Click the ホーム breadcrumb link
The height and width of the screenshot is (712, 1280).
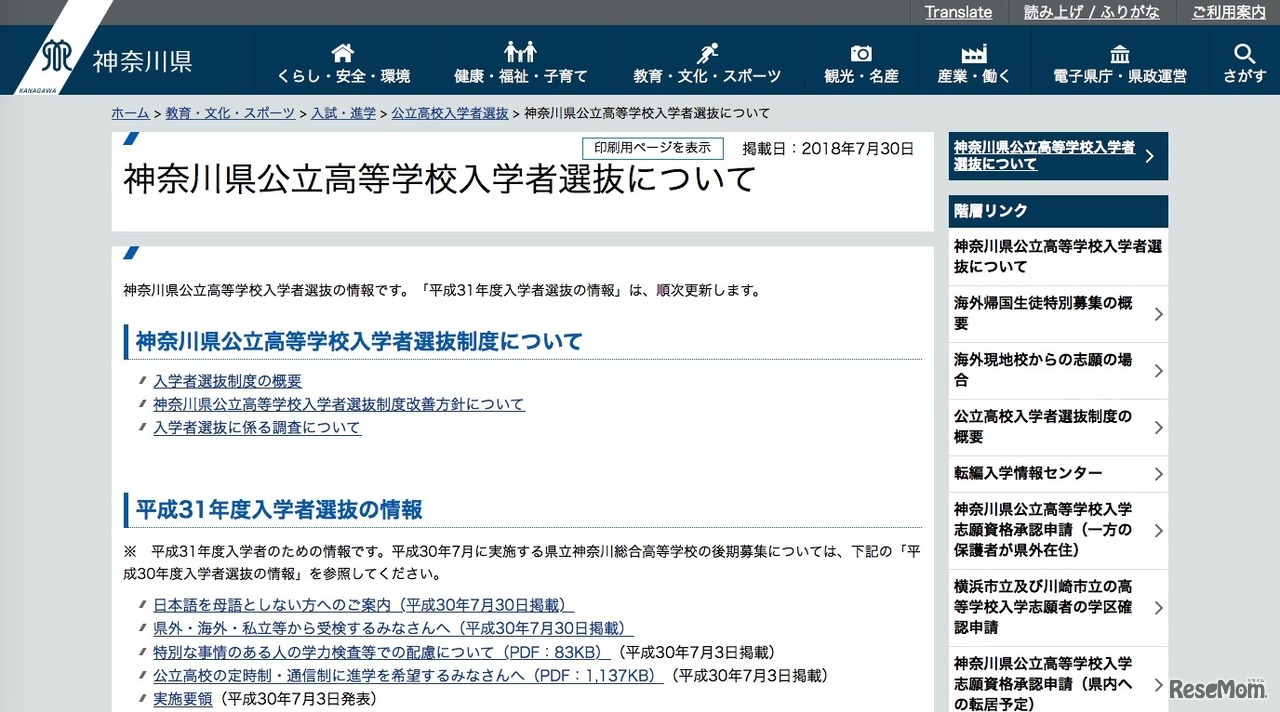tap(130, 113)
